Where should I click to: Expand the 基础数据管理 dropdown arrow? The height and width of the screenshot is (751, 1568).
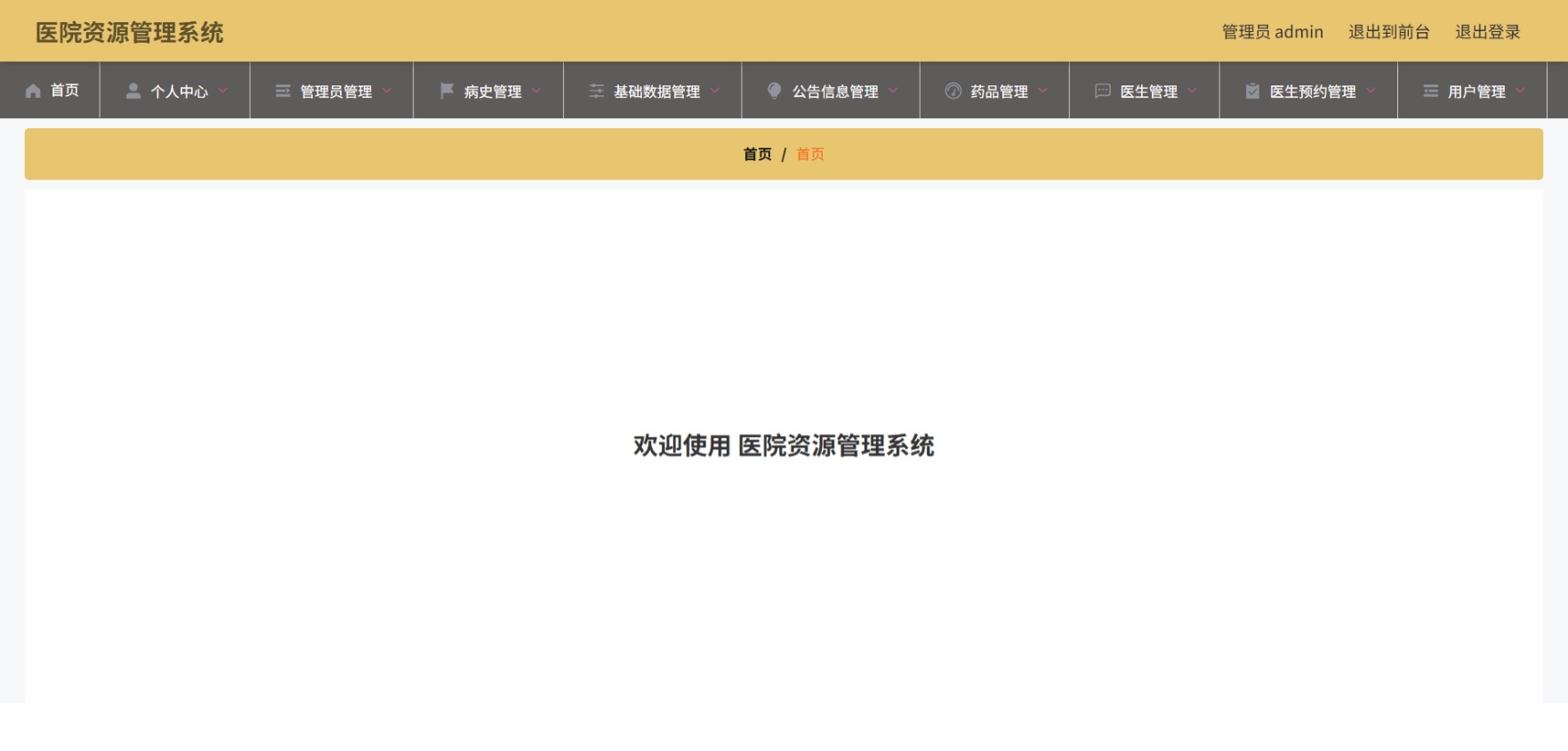pos(715,91)
